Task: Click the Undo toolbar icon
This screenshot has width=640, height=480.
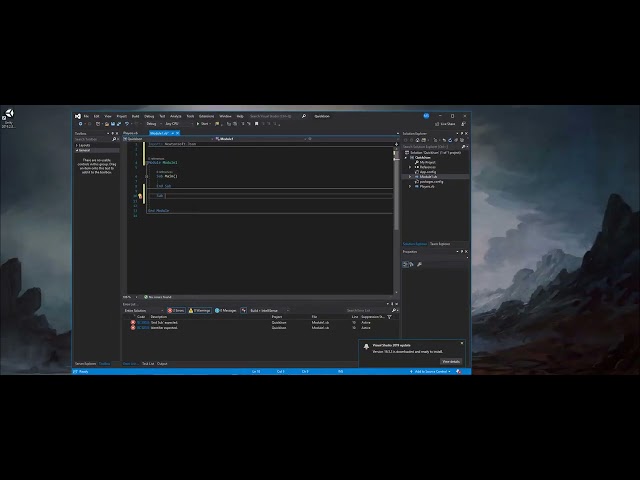Action: pyautogui.click(x=127, y=124)
